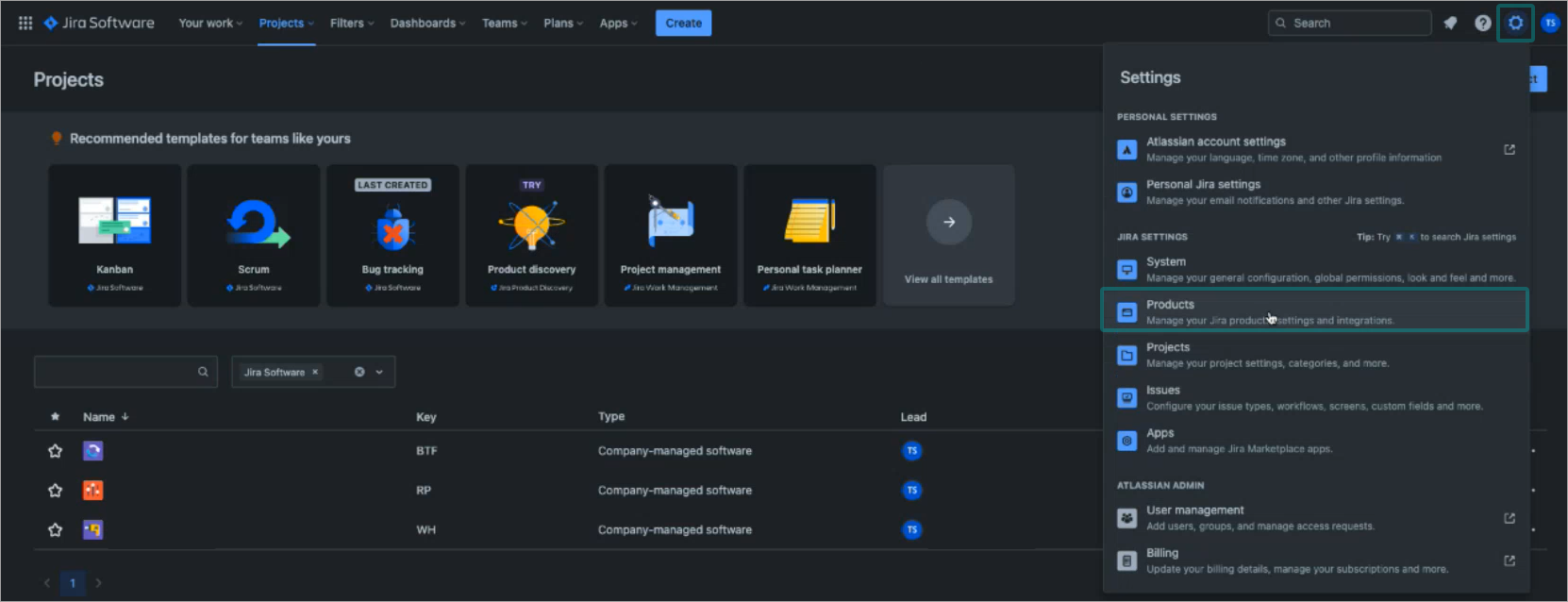
Task: Open the TS profile avatar in top bar
Action: pos(1550,23)
